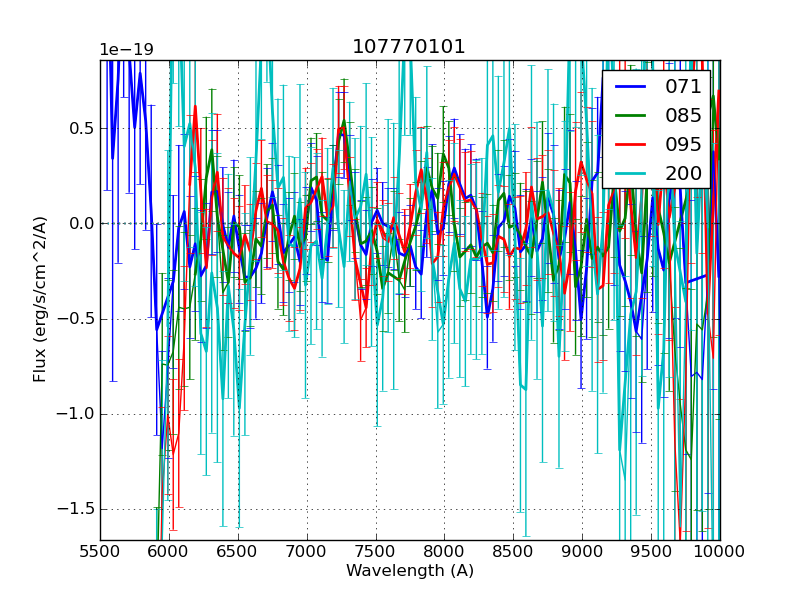Pick the 8500 x-axis tick label
Screen dimensions: 800x600
[514, 551]
